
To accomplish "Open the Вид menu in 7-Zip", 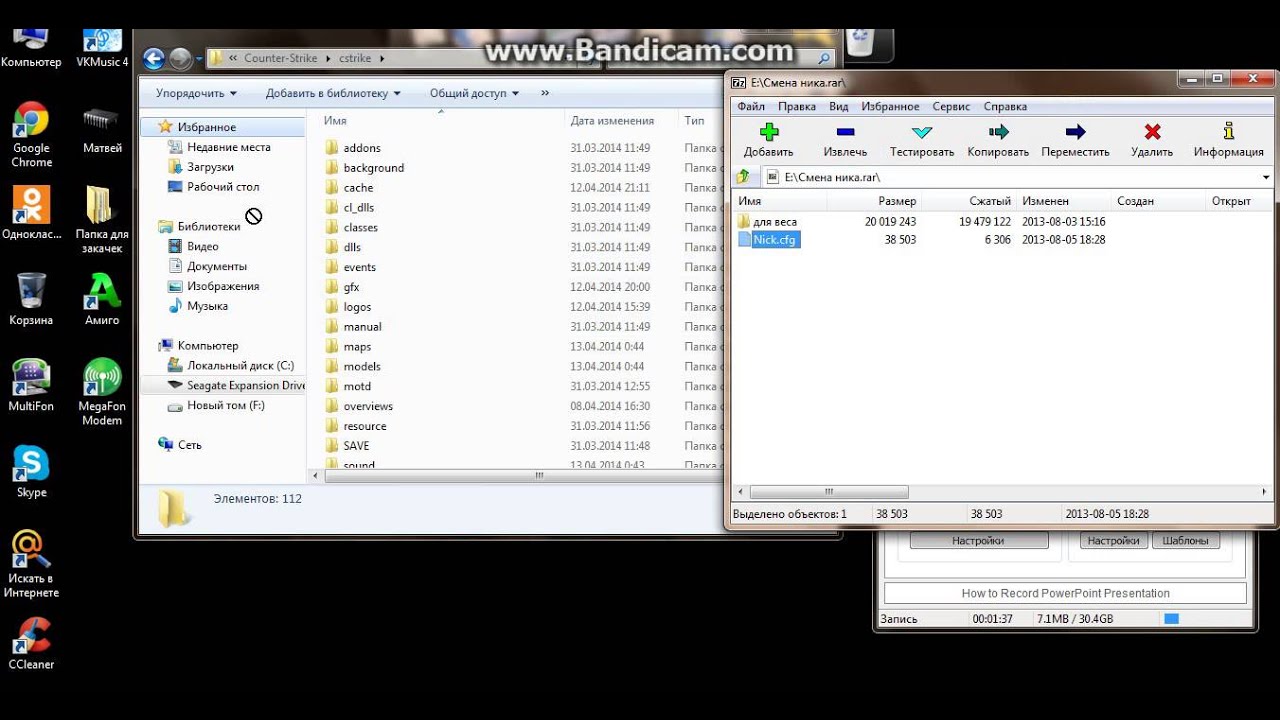I will click(x=839, y=106).
